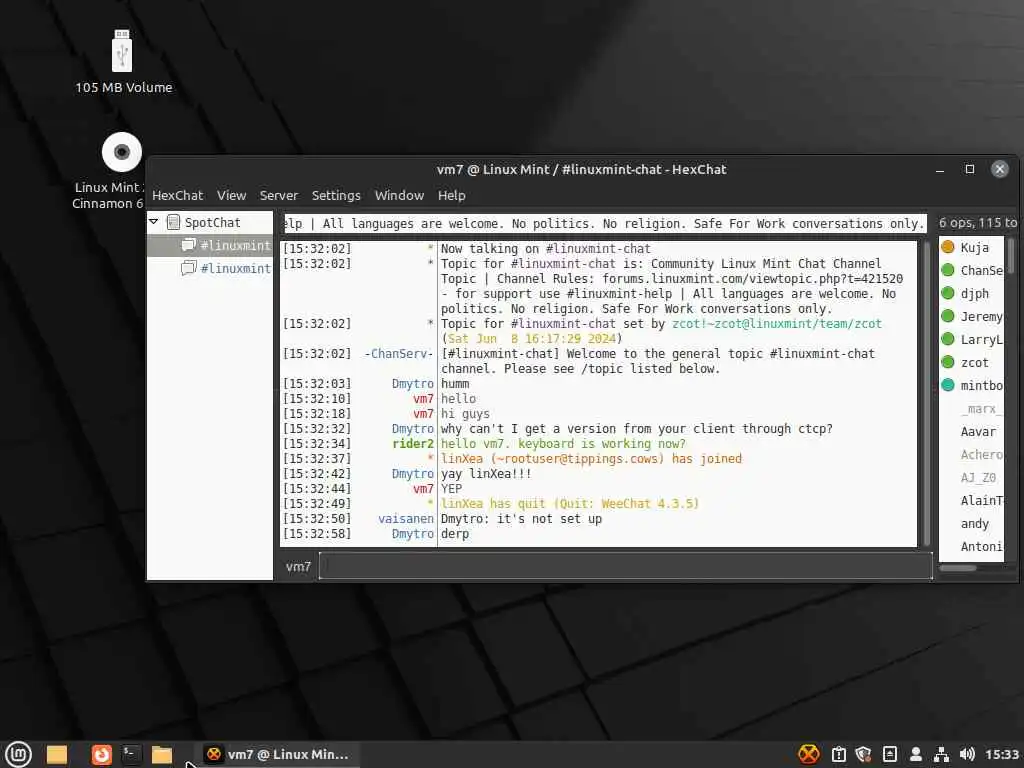The image size is (1024, 768).
Task: Click the linXea has joined message
Action: pos(591,458)
